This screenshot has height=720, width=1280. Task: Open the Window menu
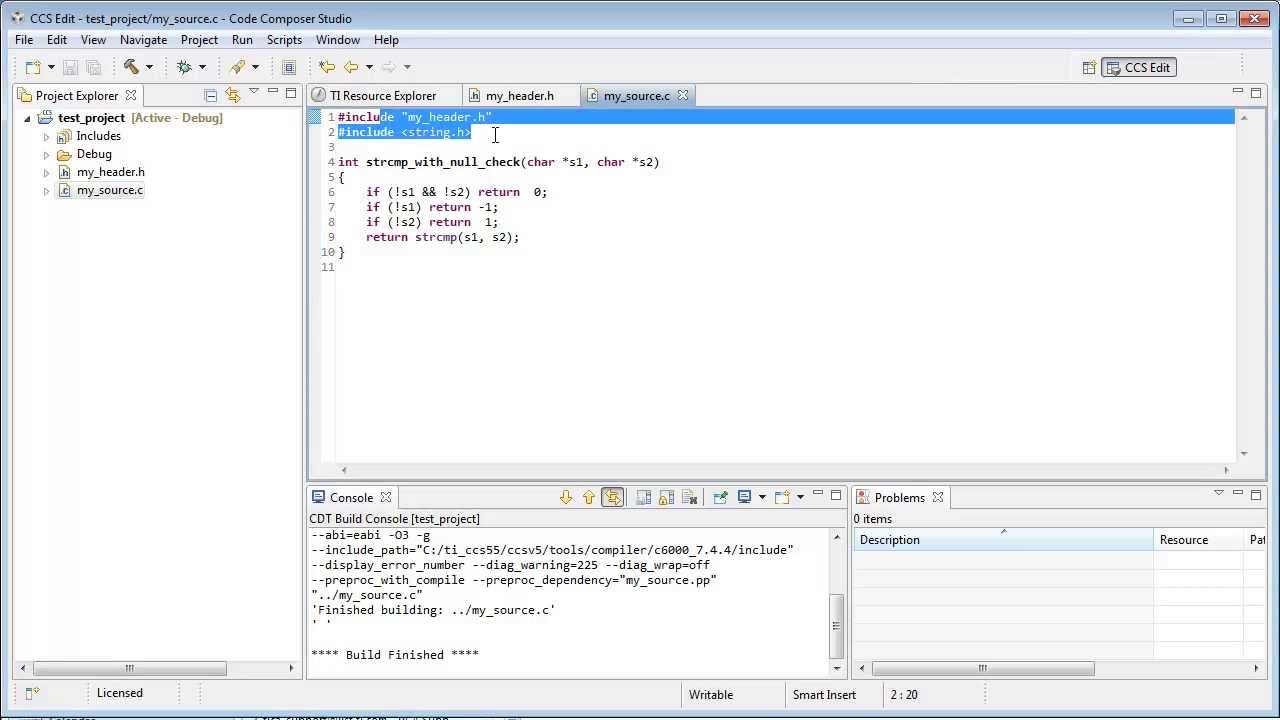(x=338, y=40)
